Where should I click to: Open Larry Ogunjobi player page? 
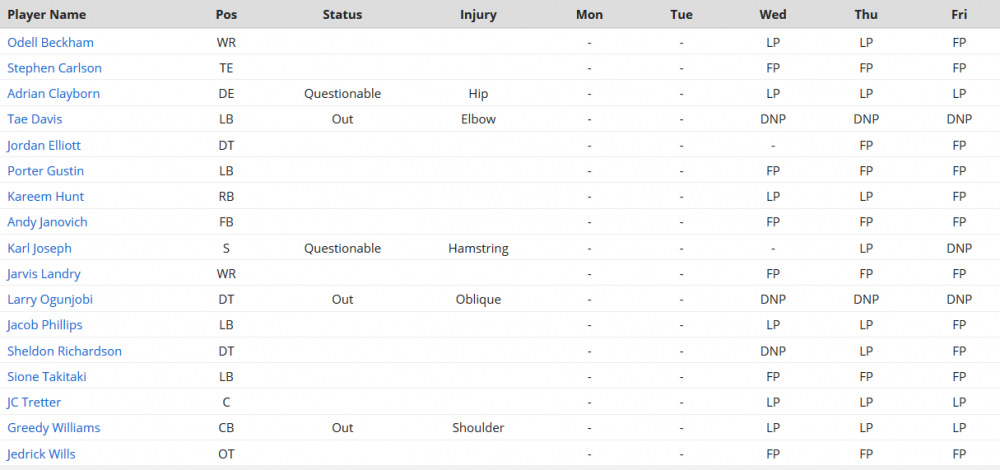pyautogui.click(x=50, y=299)
